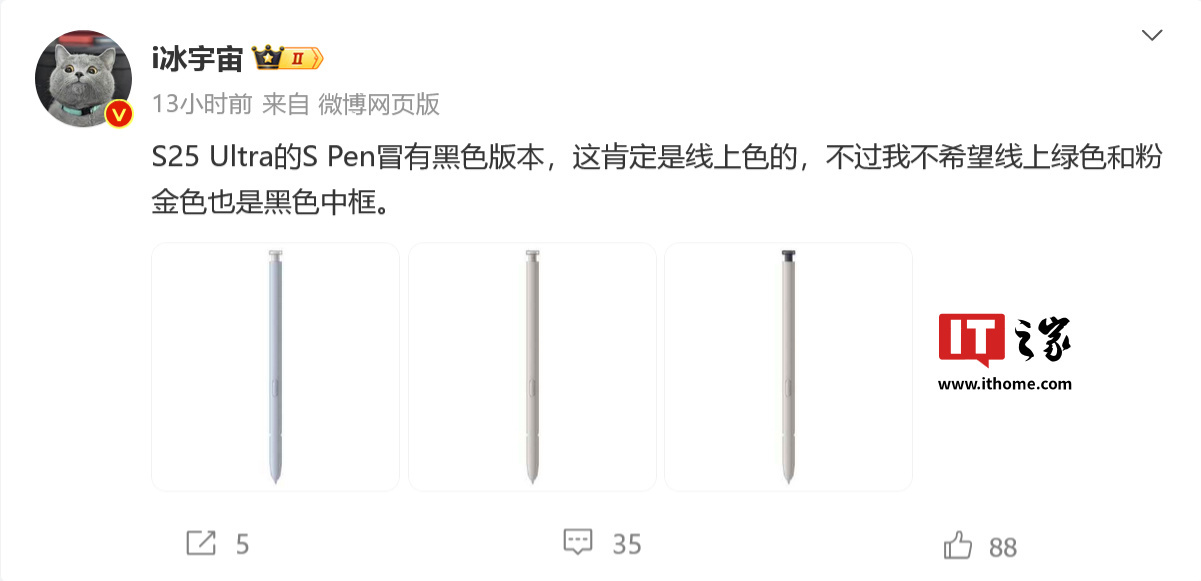Click the repost share icon
Image resolution: width=1201 pixels, height=581 pixels.
pos(201,543)
